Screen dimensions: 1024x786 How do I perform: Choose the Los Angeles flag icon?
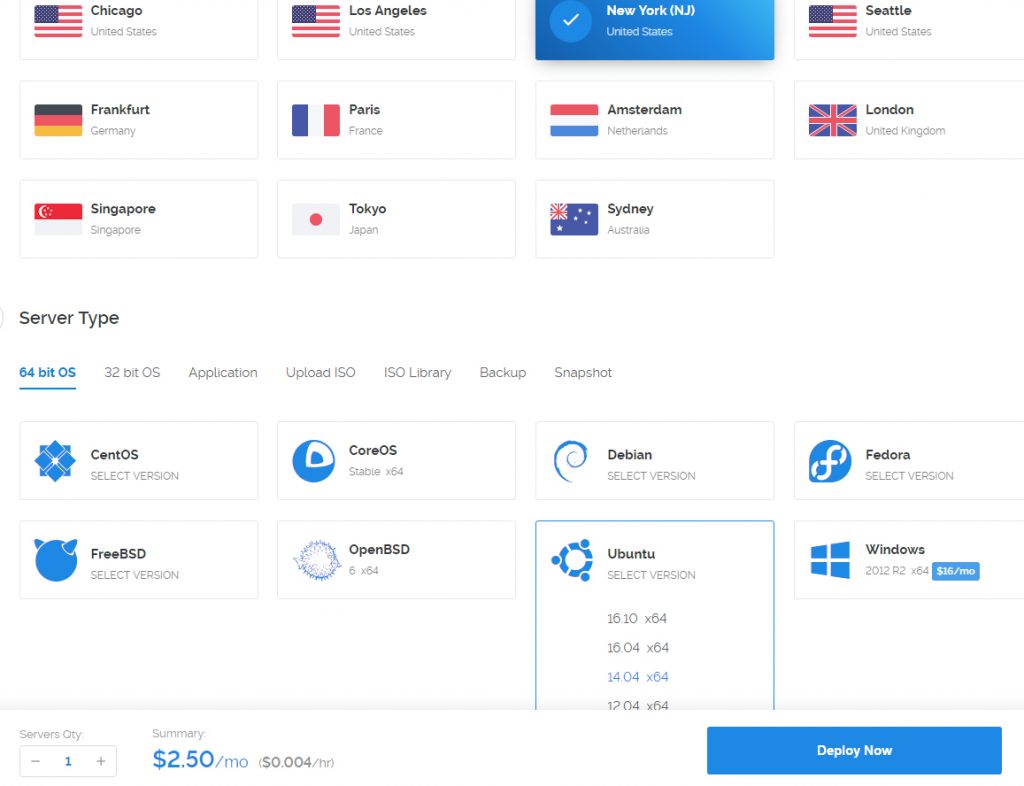click(x=315, y=21)
